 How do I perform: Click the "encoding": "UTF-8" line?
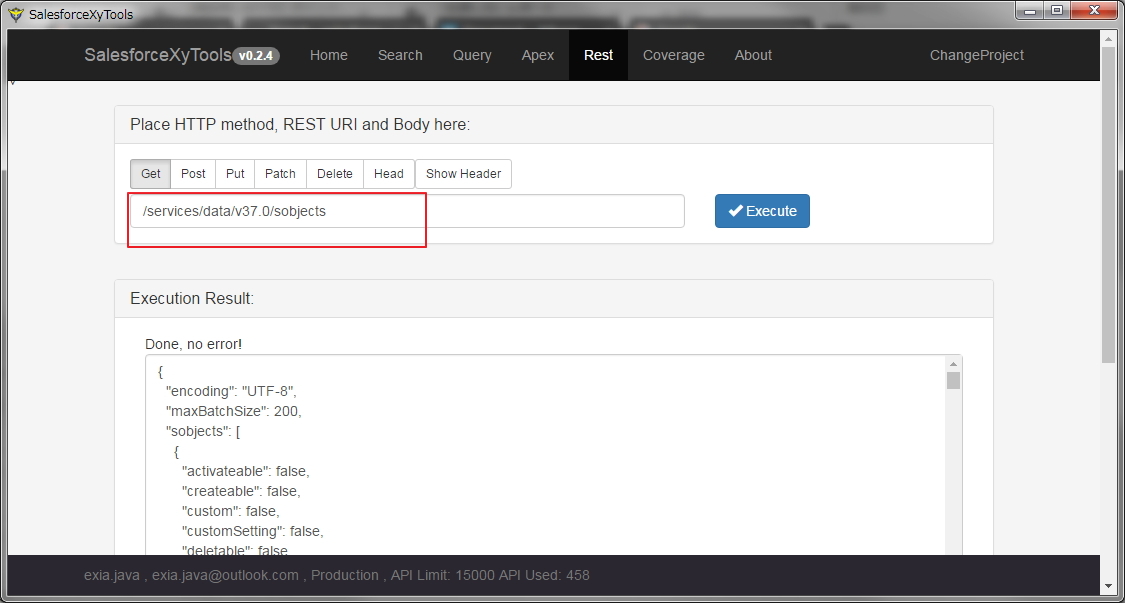231,391
